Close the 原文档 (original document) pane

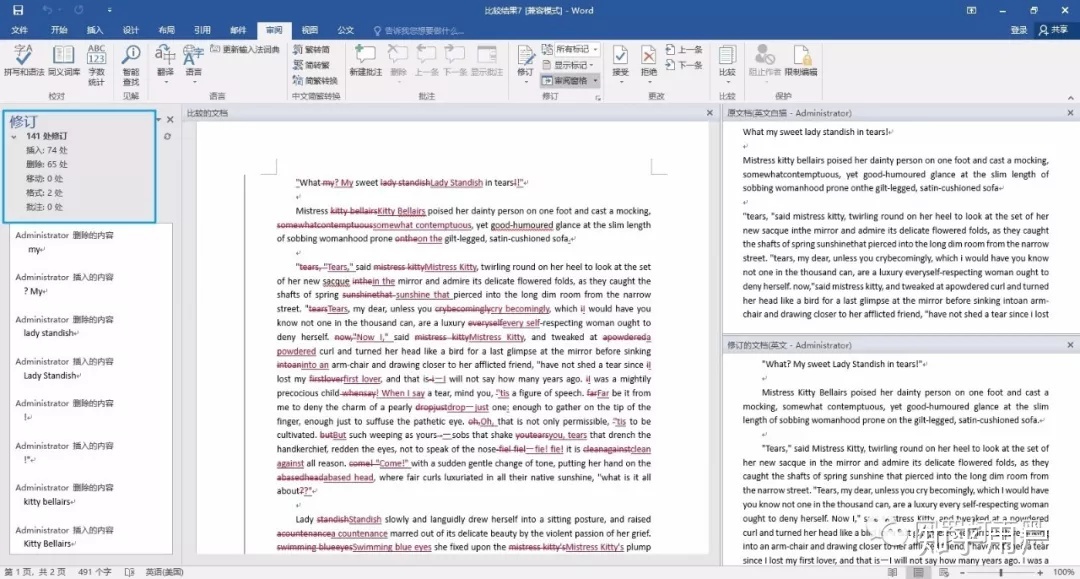(1070, 113)
